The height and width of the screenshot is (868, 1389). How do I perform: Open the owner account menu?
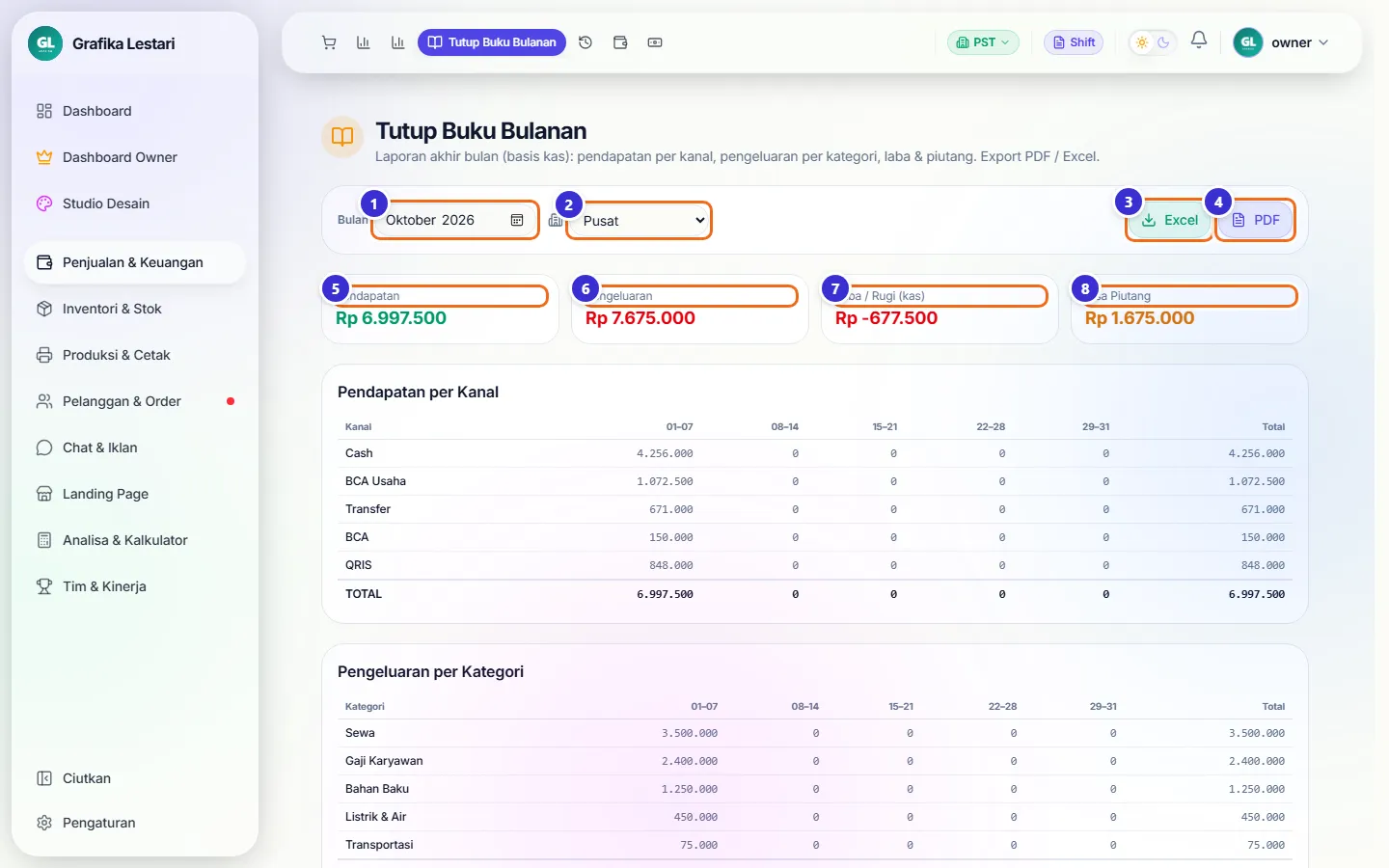pos(1281,42)
